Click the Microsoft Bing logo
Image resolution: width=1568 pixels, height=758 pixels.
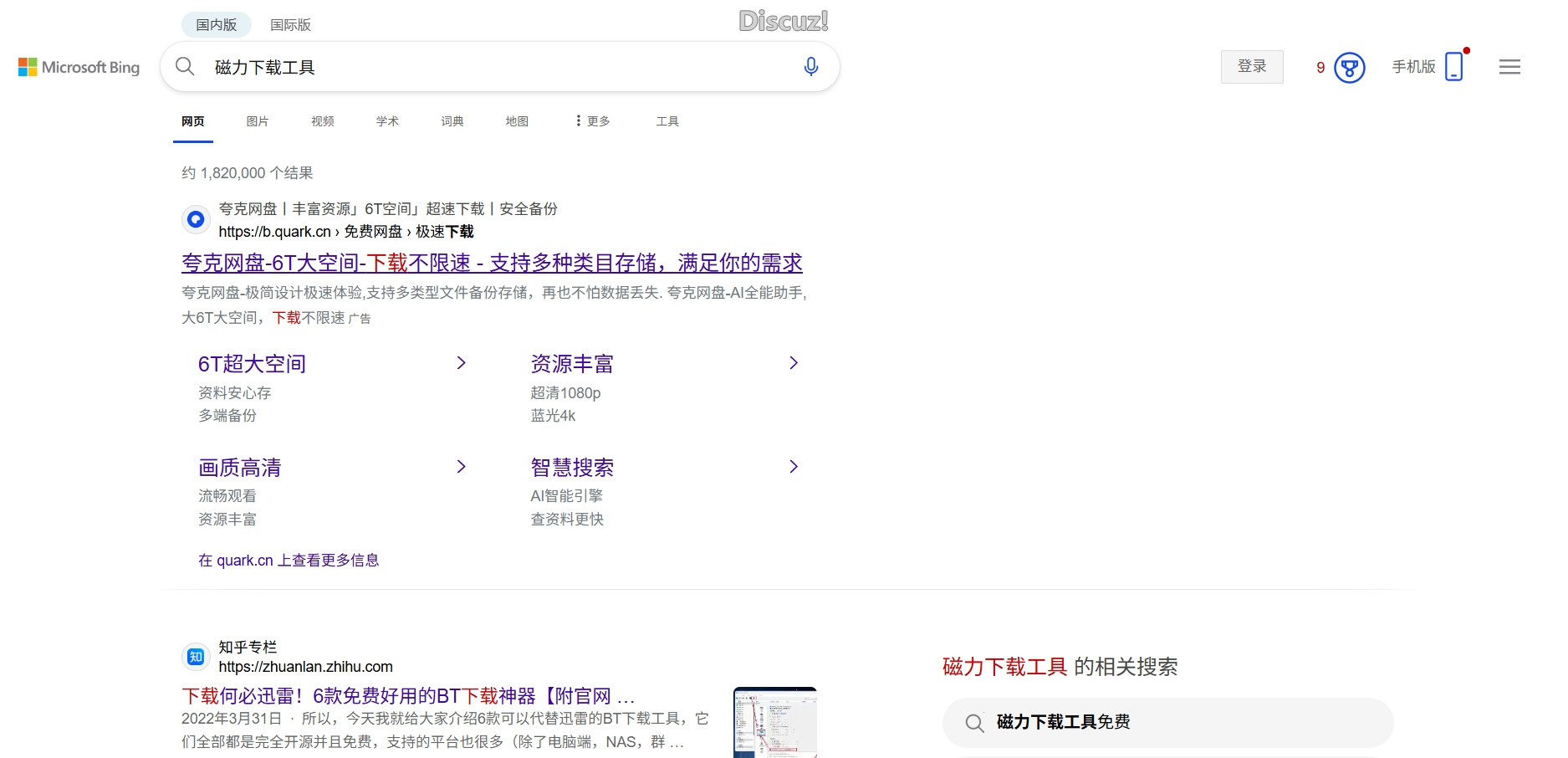[79, 67]
